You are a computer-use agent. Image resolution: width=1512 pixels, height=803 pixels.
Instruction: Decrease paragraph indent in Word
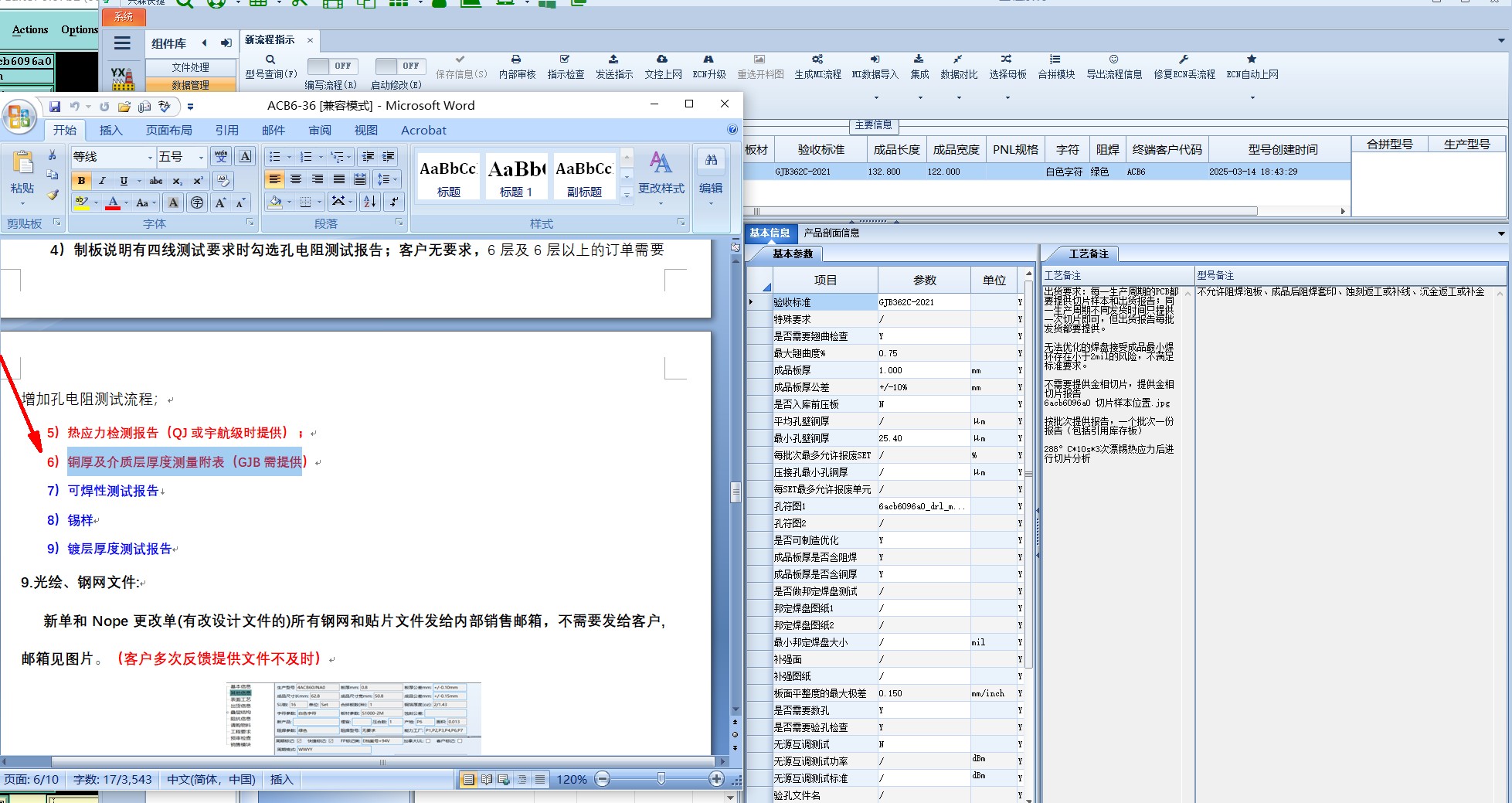coord(369,157)
